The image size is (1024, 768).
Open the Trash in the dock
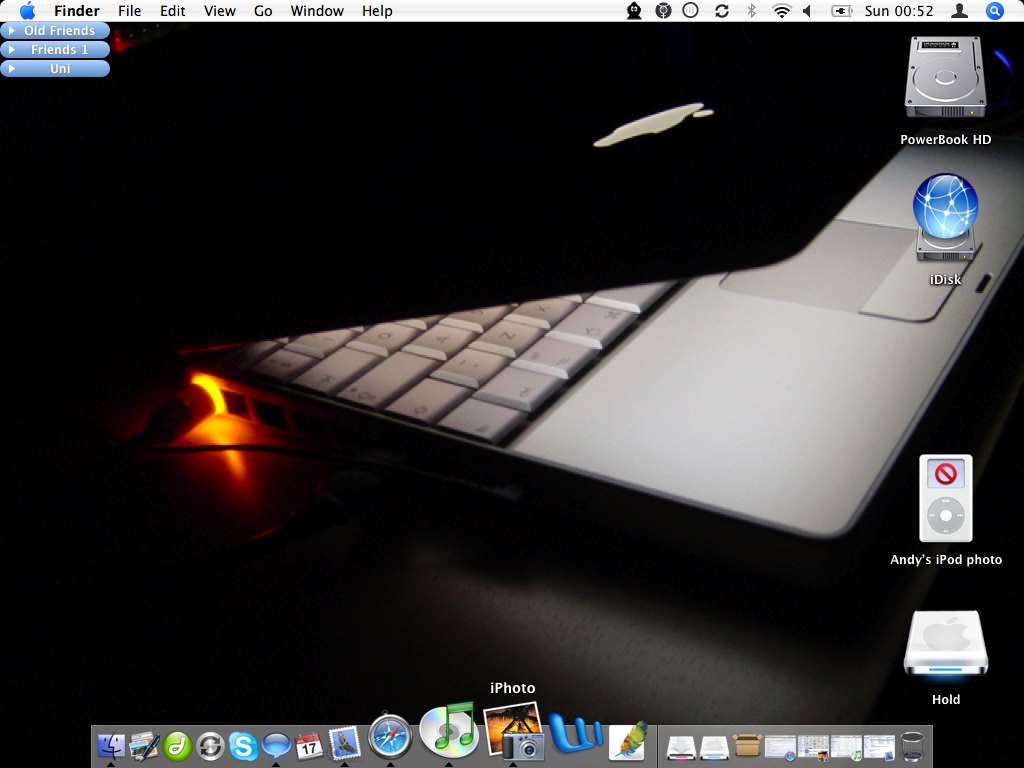[x=912, y=746]
